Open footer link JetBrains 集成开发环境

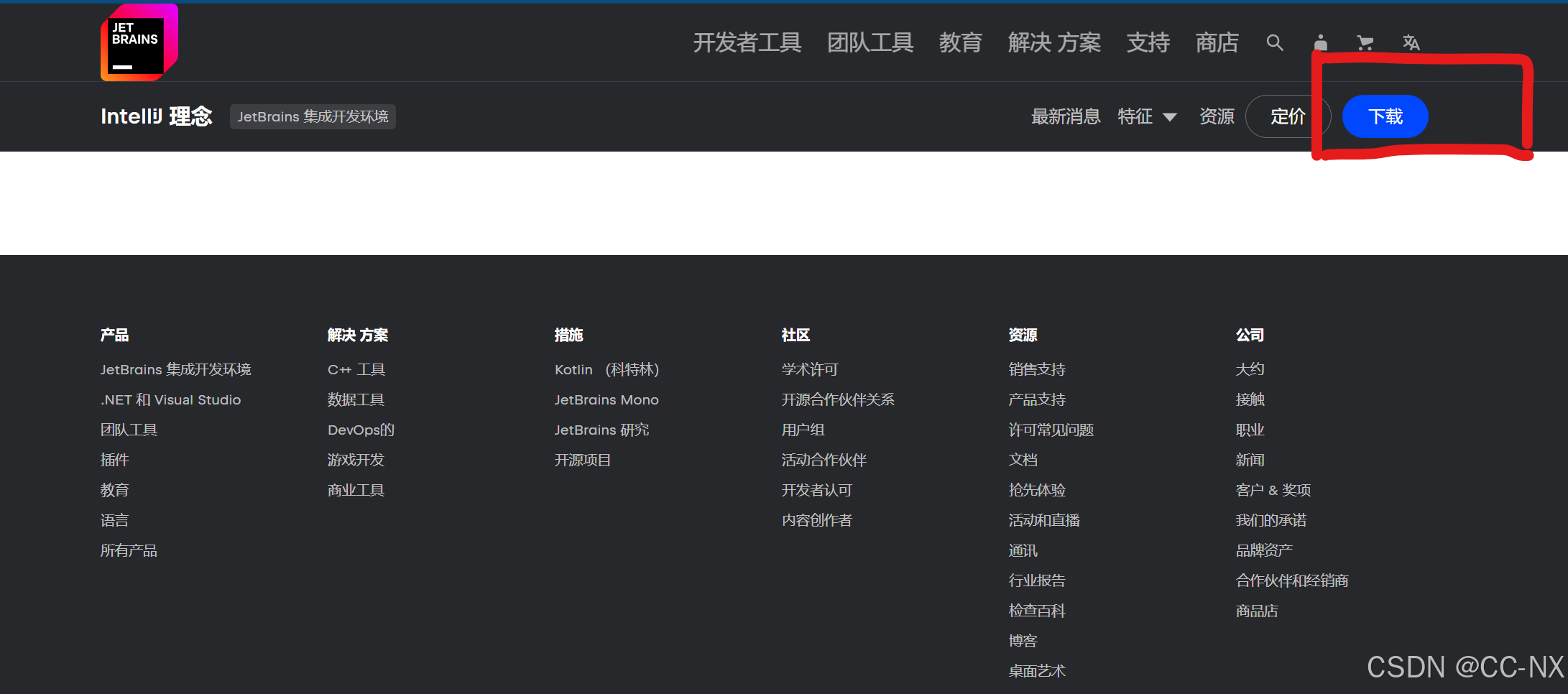tap(176, 369)
